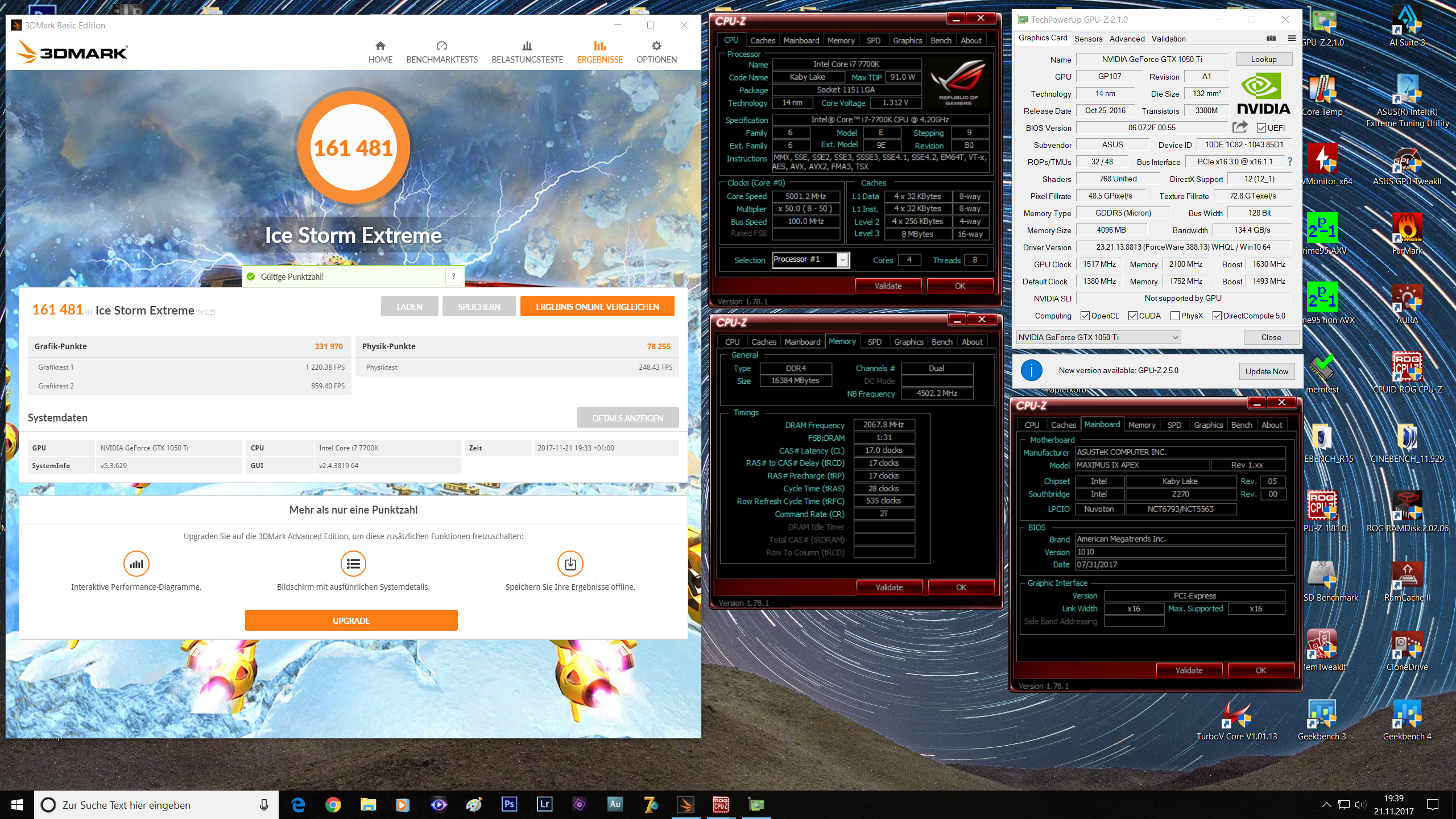
Task: Click Close button in GPU-Z
Action: point(1271,337)
